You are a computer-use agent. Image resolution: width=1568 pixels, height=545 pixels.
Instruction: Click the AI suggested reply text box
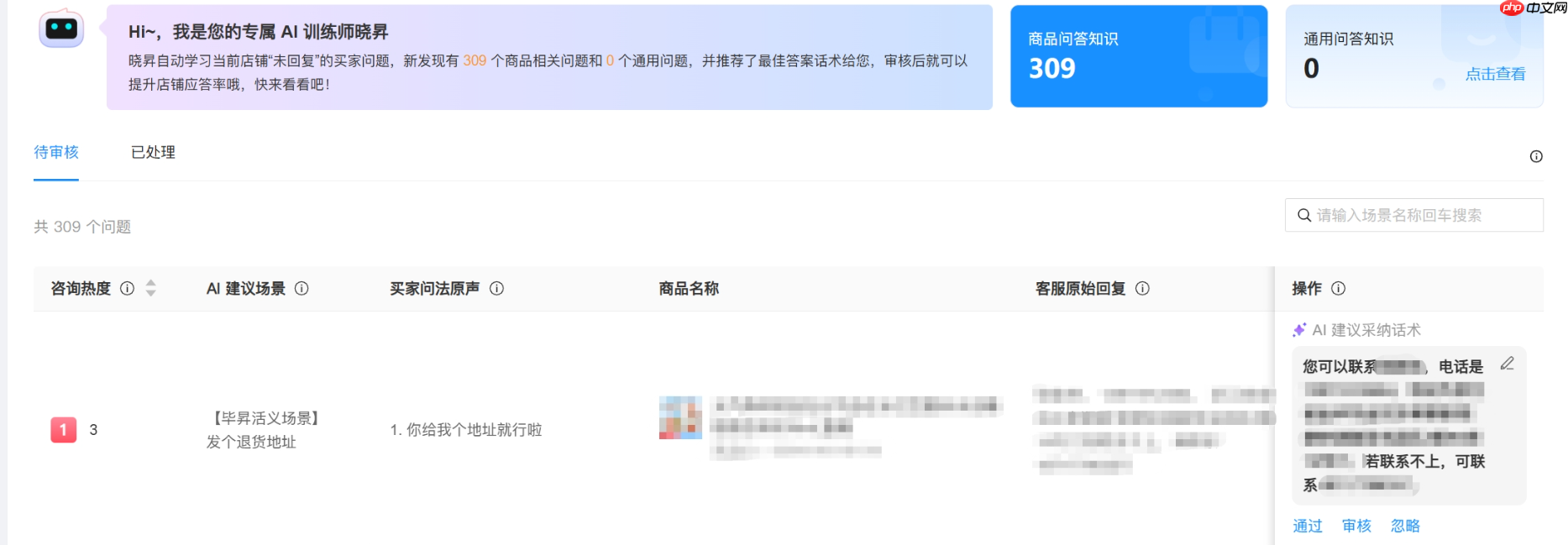pyautogui.click(x=1408, y=425)
